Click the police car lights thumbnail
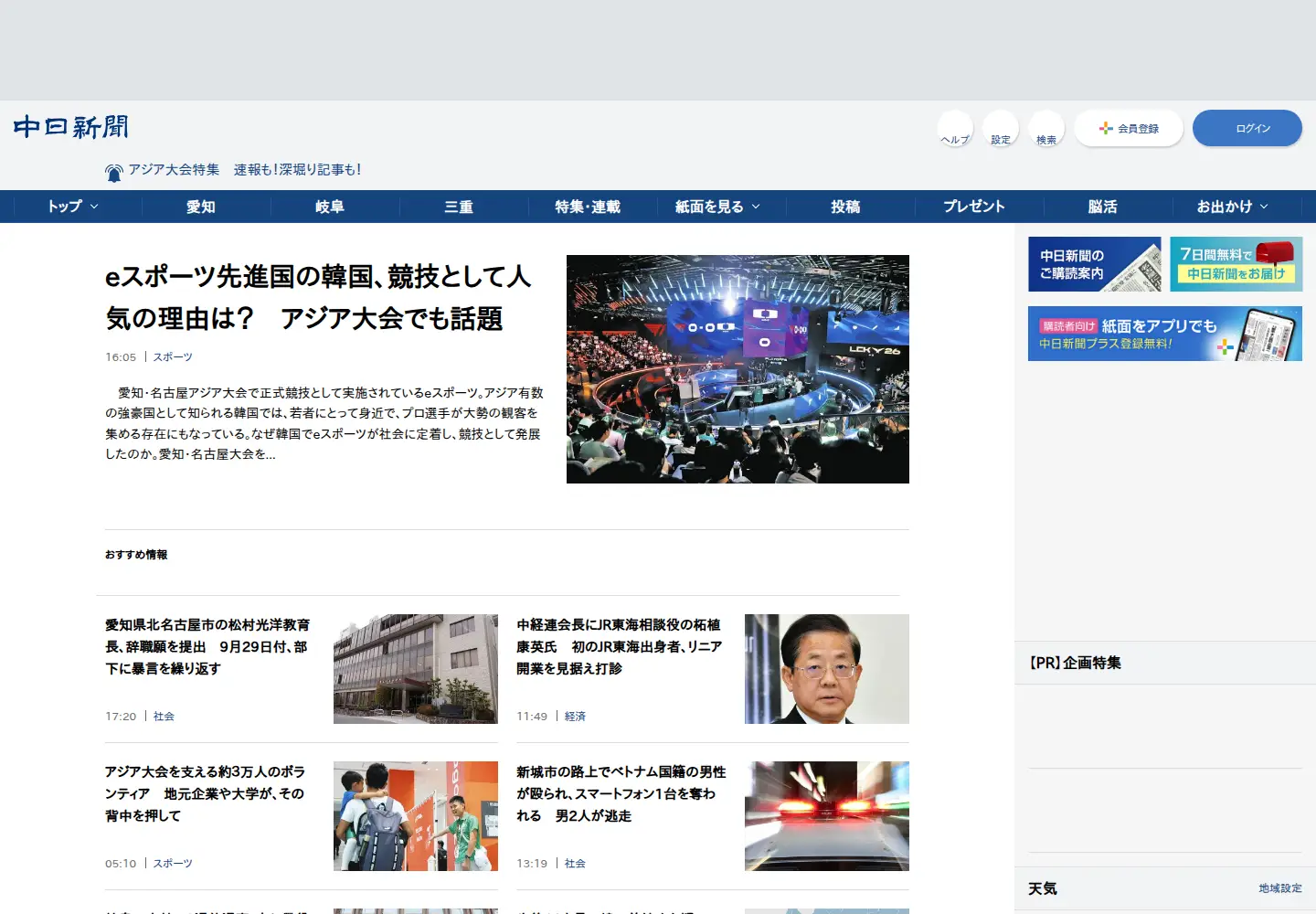Screen dimensions: 1316x914 tap(827, 816)
